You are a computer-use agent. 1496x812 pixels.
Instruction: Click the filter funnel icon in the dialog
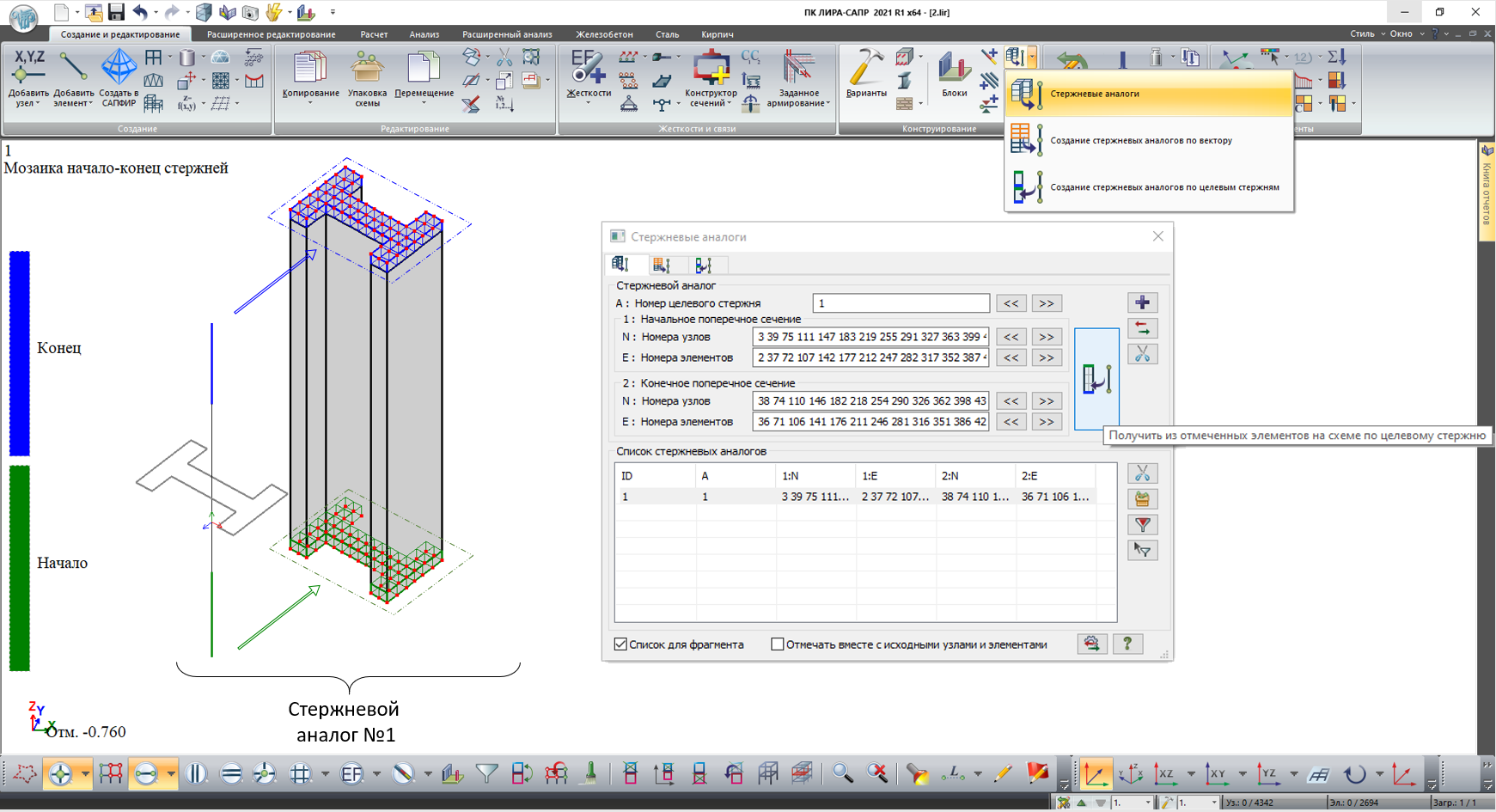click(1142, 525)
